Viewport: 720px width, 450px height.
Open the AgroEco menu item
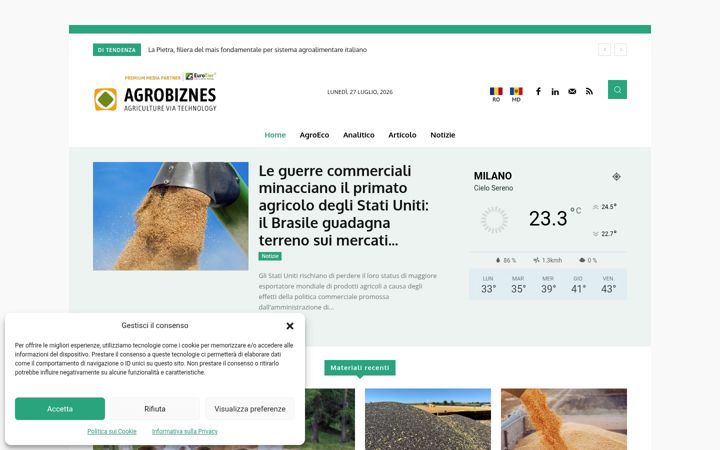(315, 135)
